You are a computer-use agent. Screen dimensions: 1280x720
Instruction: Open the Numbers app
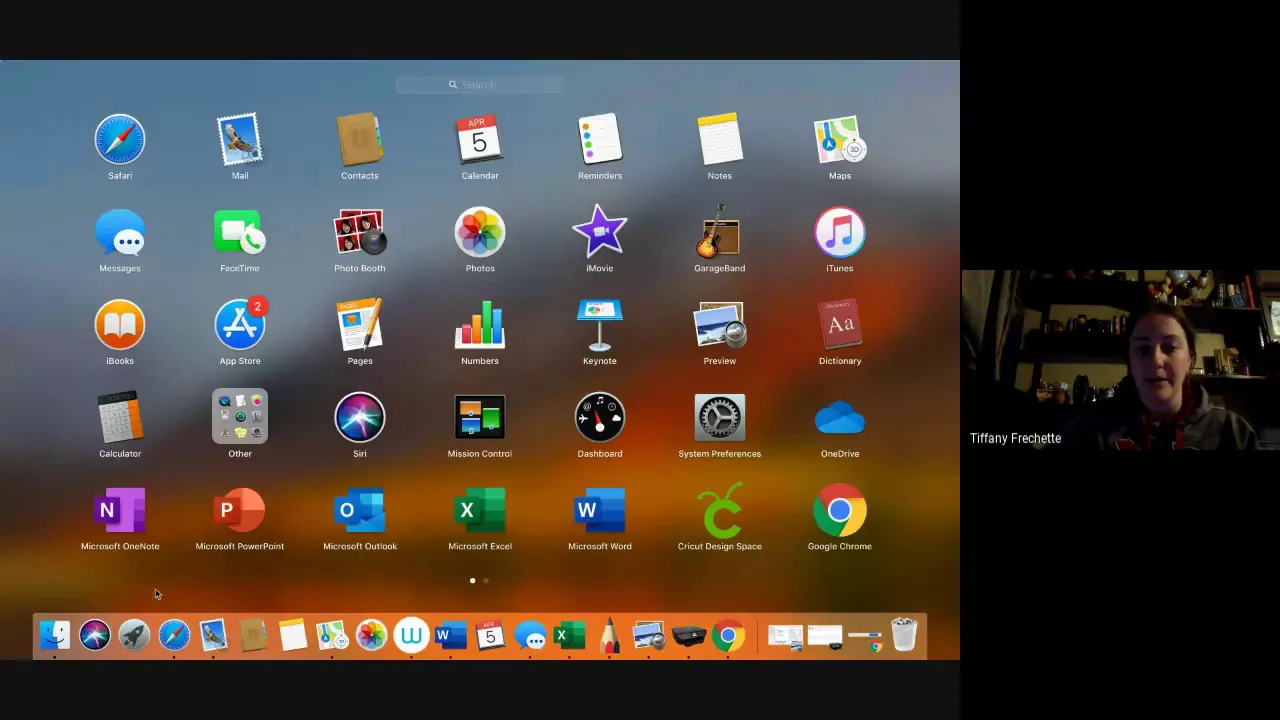[480, 326]
